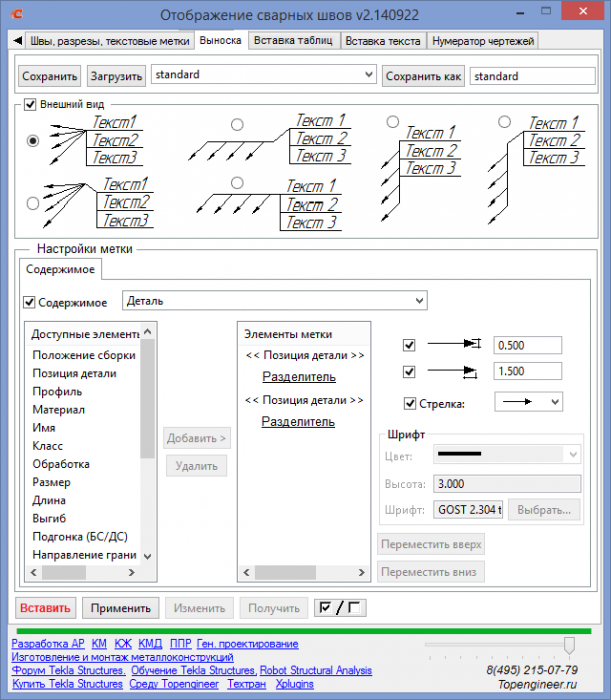Expand the Деталь content type dropdown
This screenshot has height=700, width=611.
pyautogui.click(x=274, y=300)
